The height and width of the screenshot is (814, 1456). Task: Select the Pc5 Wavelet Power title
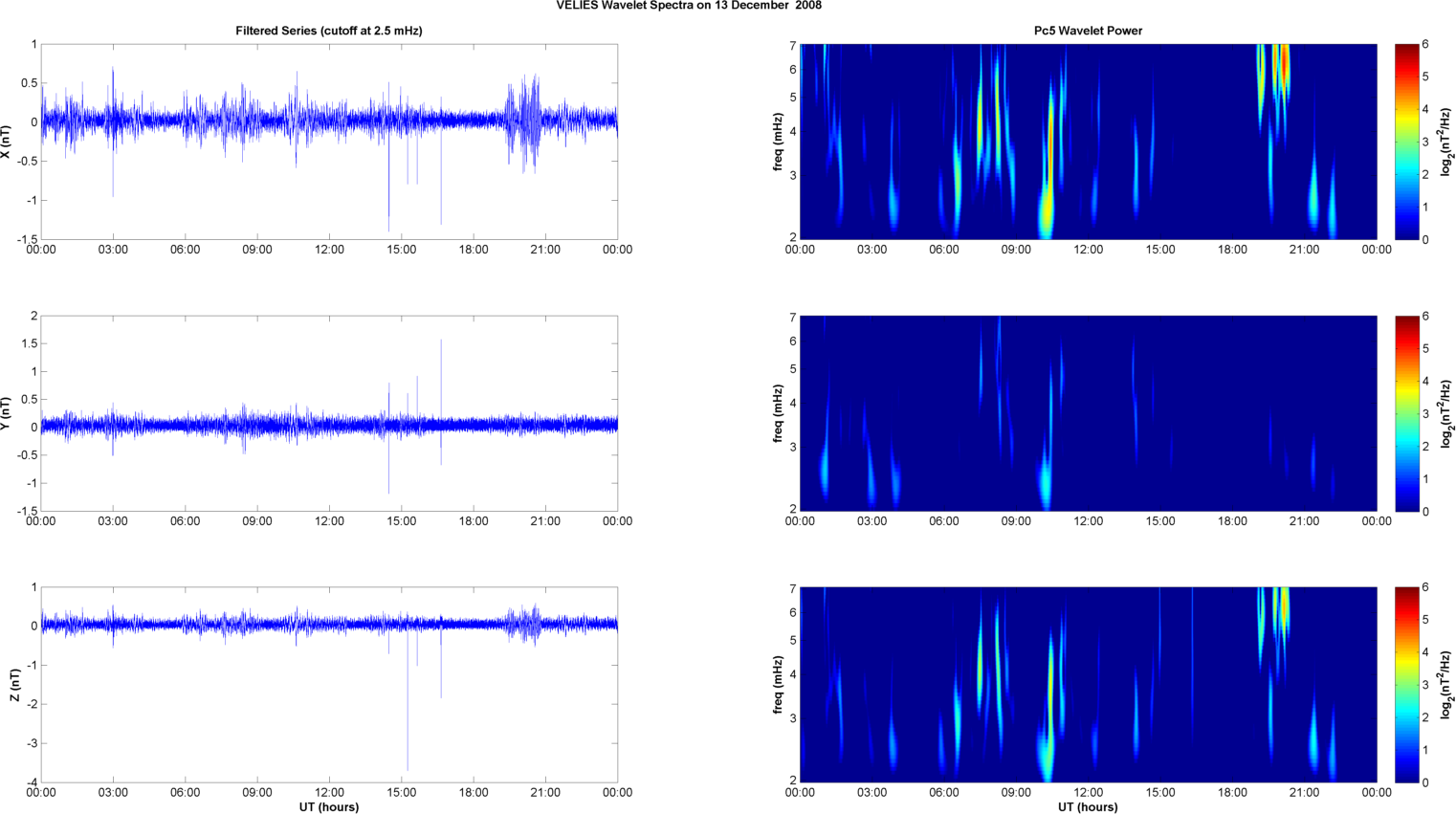point(1088,31)
